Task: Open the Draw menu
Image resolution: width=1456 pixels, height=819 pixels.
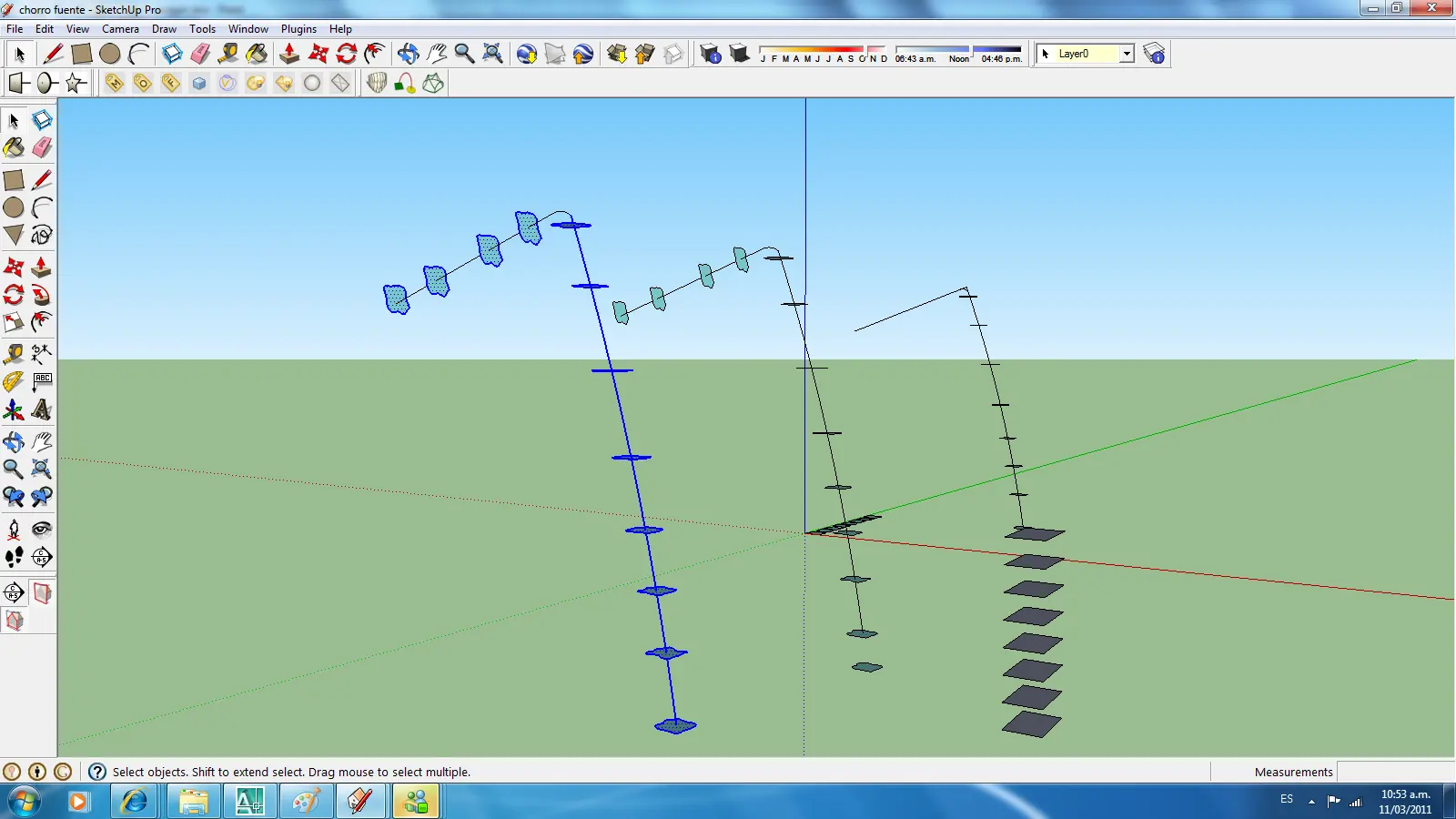Action: [164, 28]
